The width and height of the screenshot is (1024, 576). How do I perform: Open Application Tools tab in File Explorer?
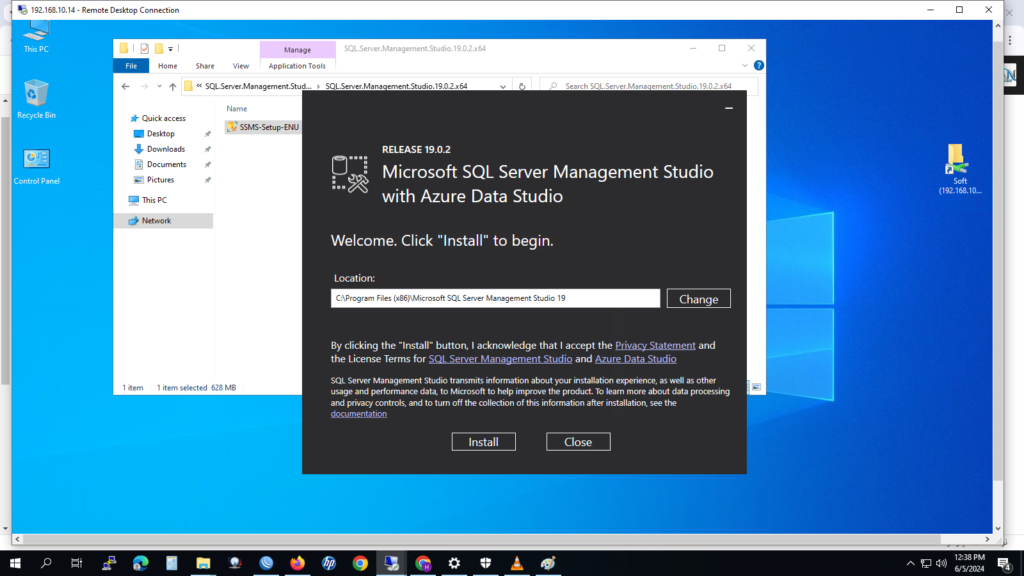[x=296, y=66]
